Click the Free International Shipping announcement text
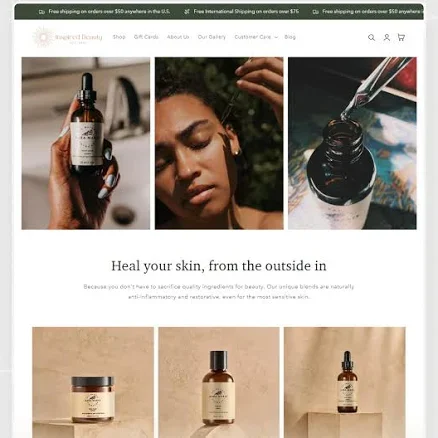Viewport: 438px width, 438px height. click(x=246, y=12)
